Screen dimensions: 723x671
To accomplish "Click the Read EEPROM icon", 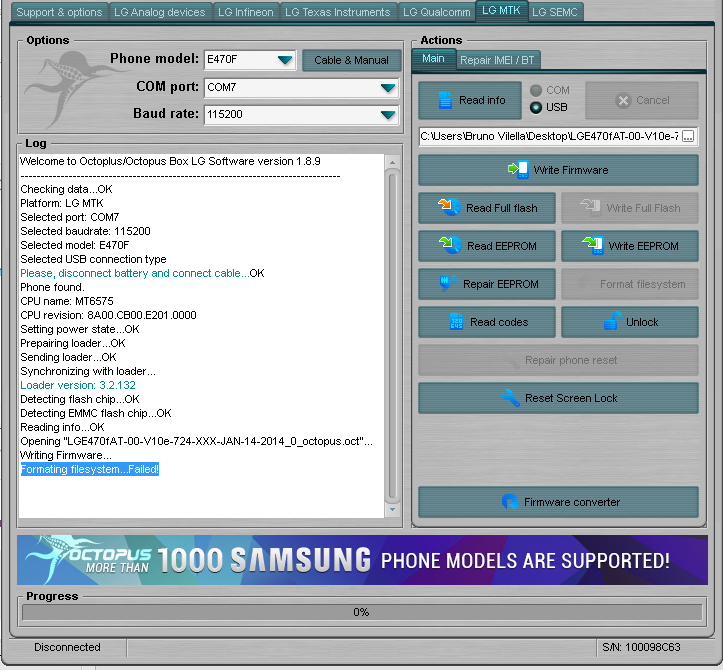I will tap(450, 245).
